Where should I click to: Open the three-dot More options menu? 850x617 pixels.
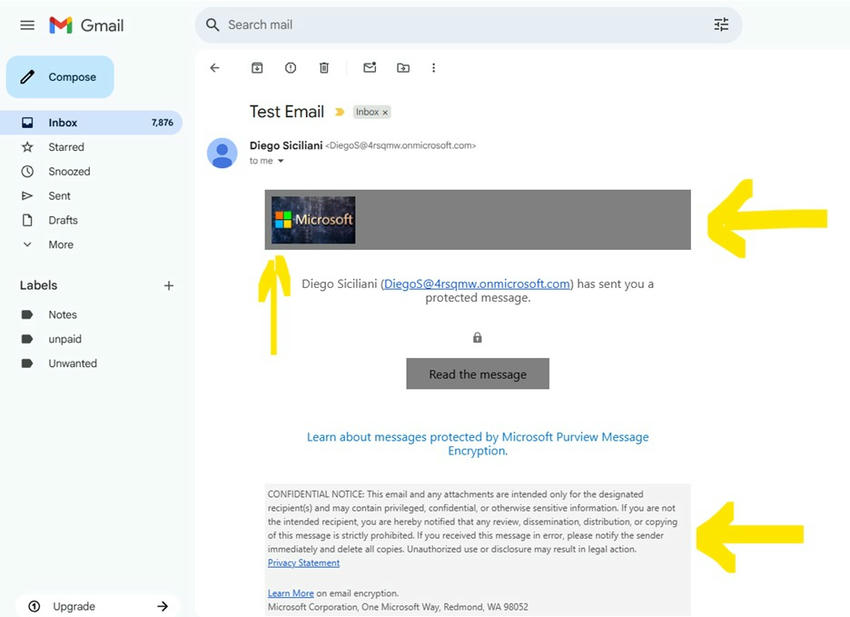tap(433, 68)
